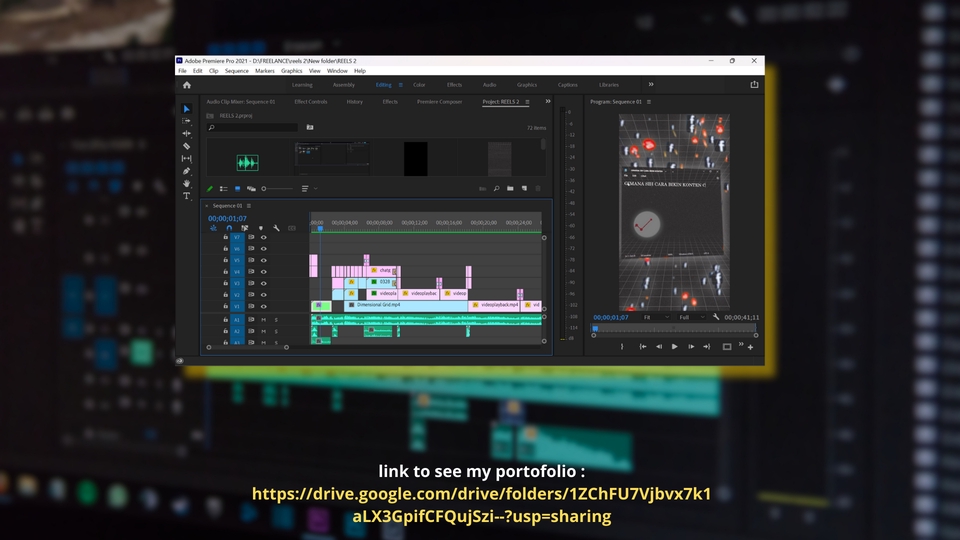Select the Type tool
Viewport: 960px width, 540px height.
(187, 196)
